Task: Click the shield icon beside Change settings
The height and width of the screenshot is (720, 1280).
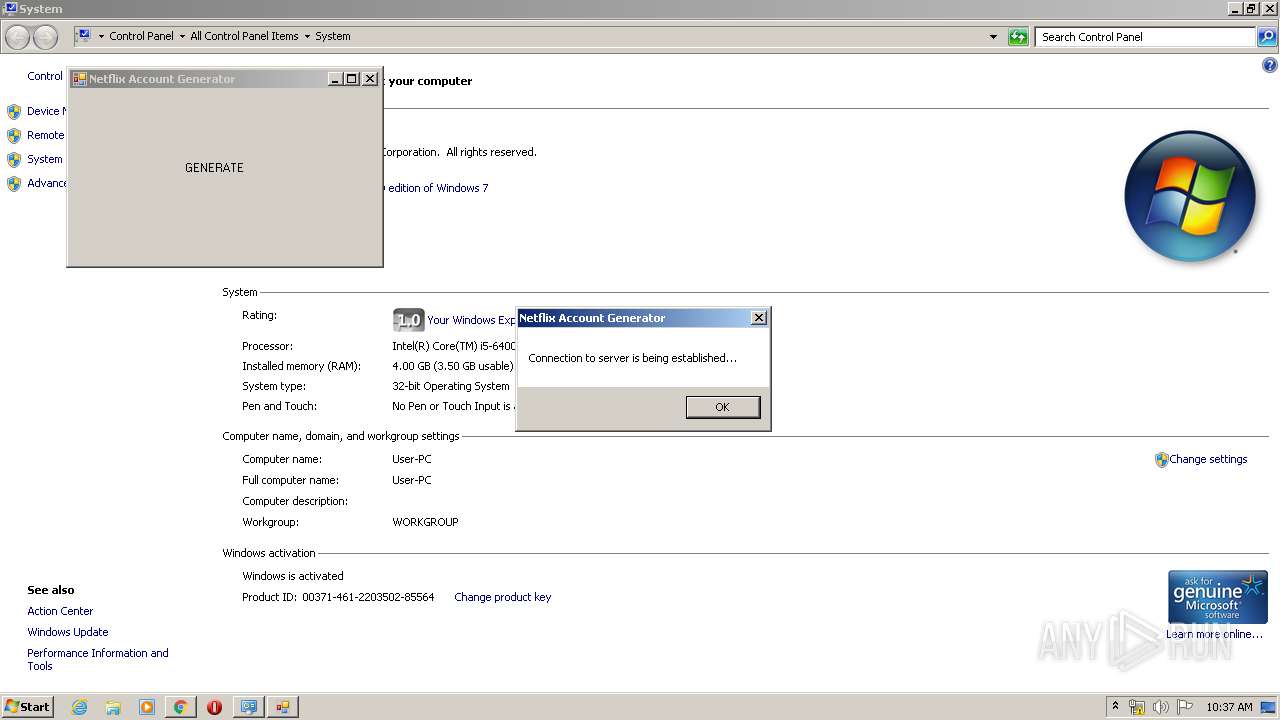Action: tap(1161, 460)
